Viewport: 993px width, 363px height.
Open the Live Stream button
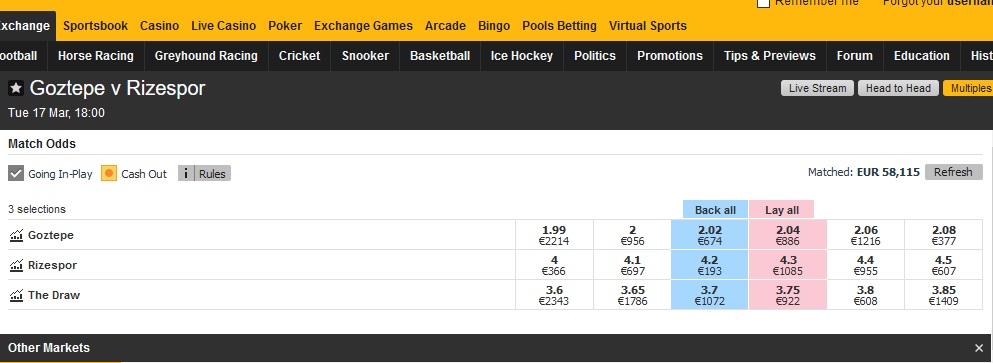817,88
